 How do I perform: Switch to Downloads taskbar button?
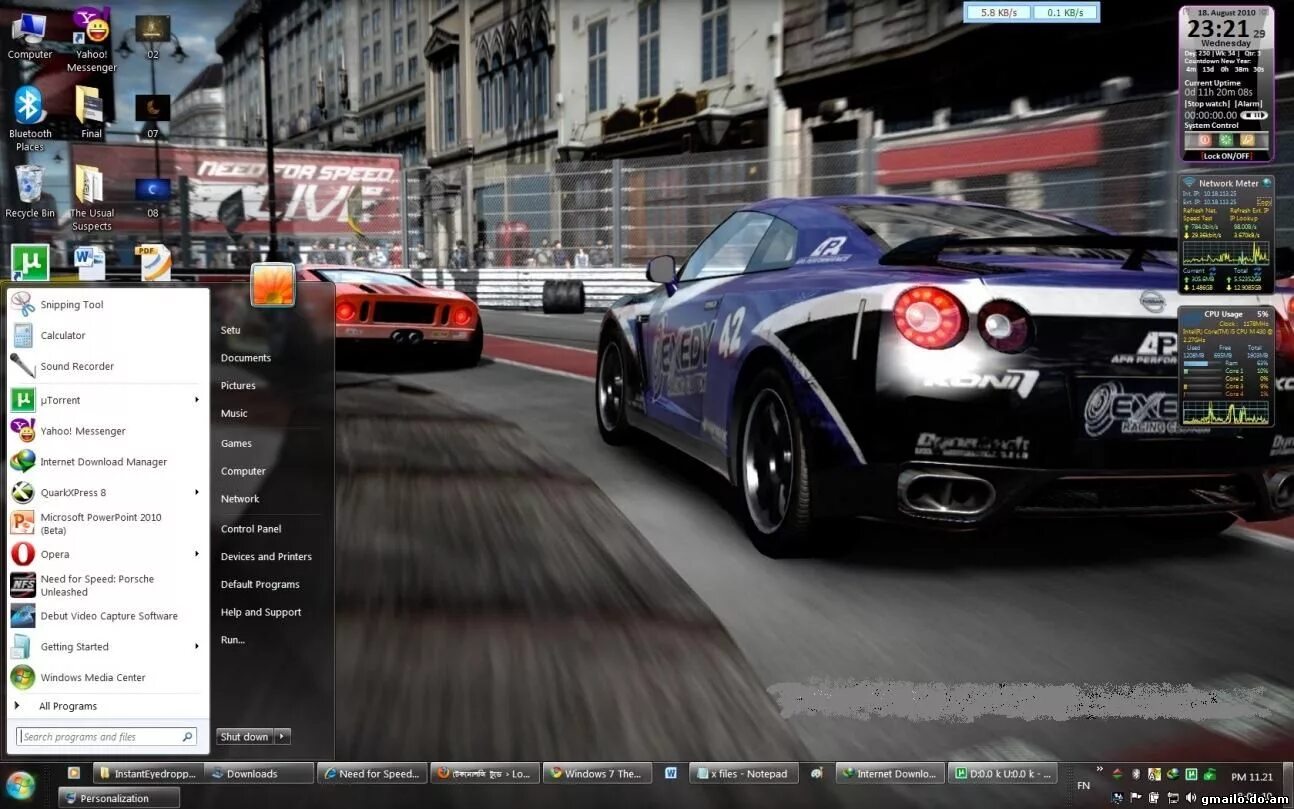[258, 773]
